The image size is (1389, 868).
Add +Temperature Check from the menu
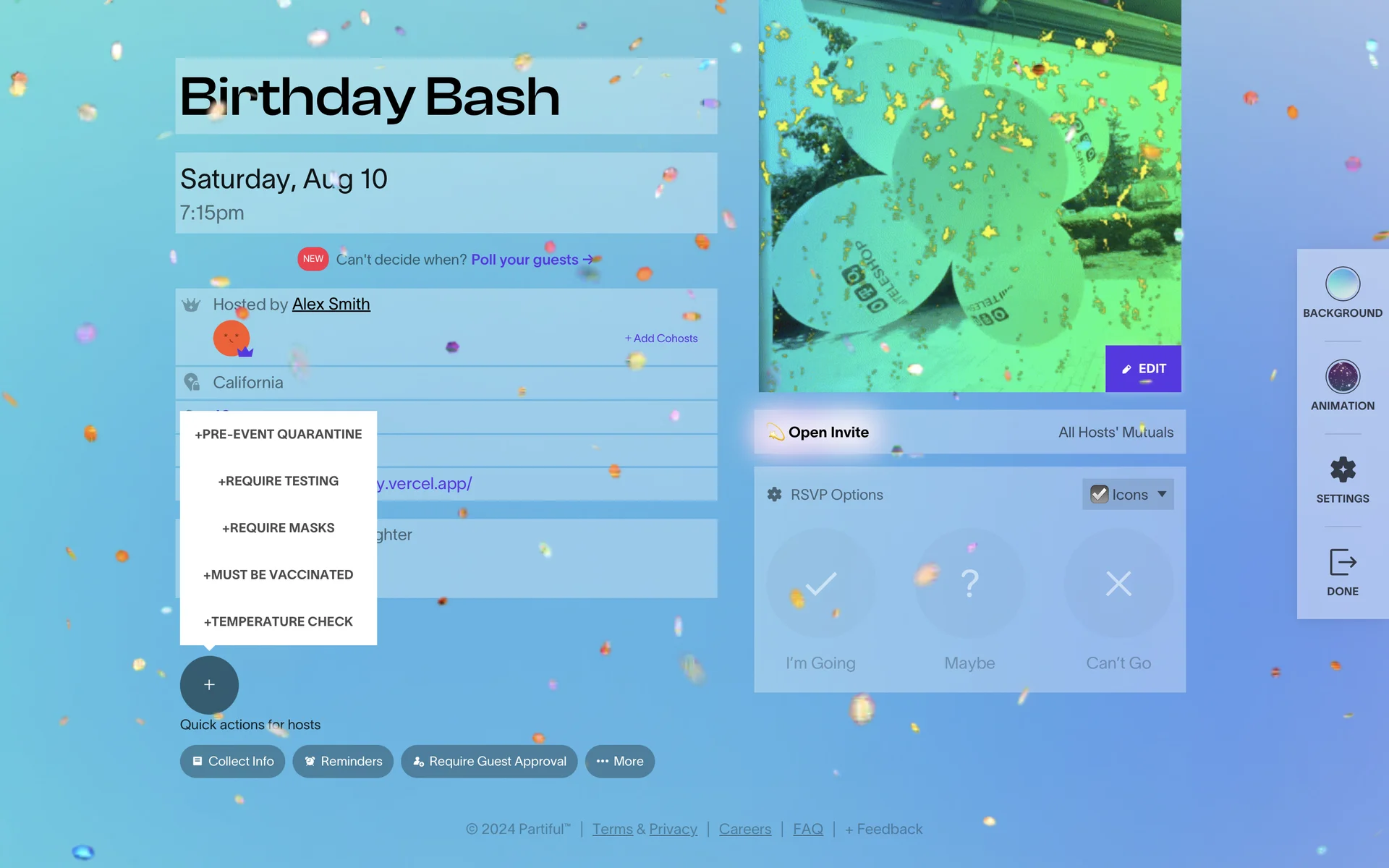[x=278, y=622]
